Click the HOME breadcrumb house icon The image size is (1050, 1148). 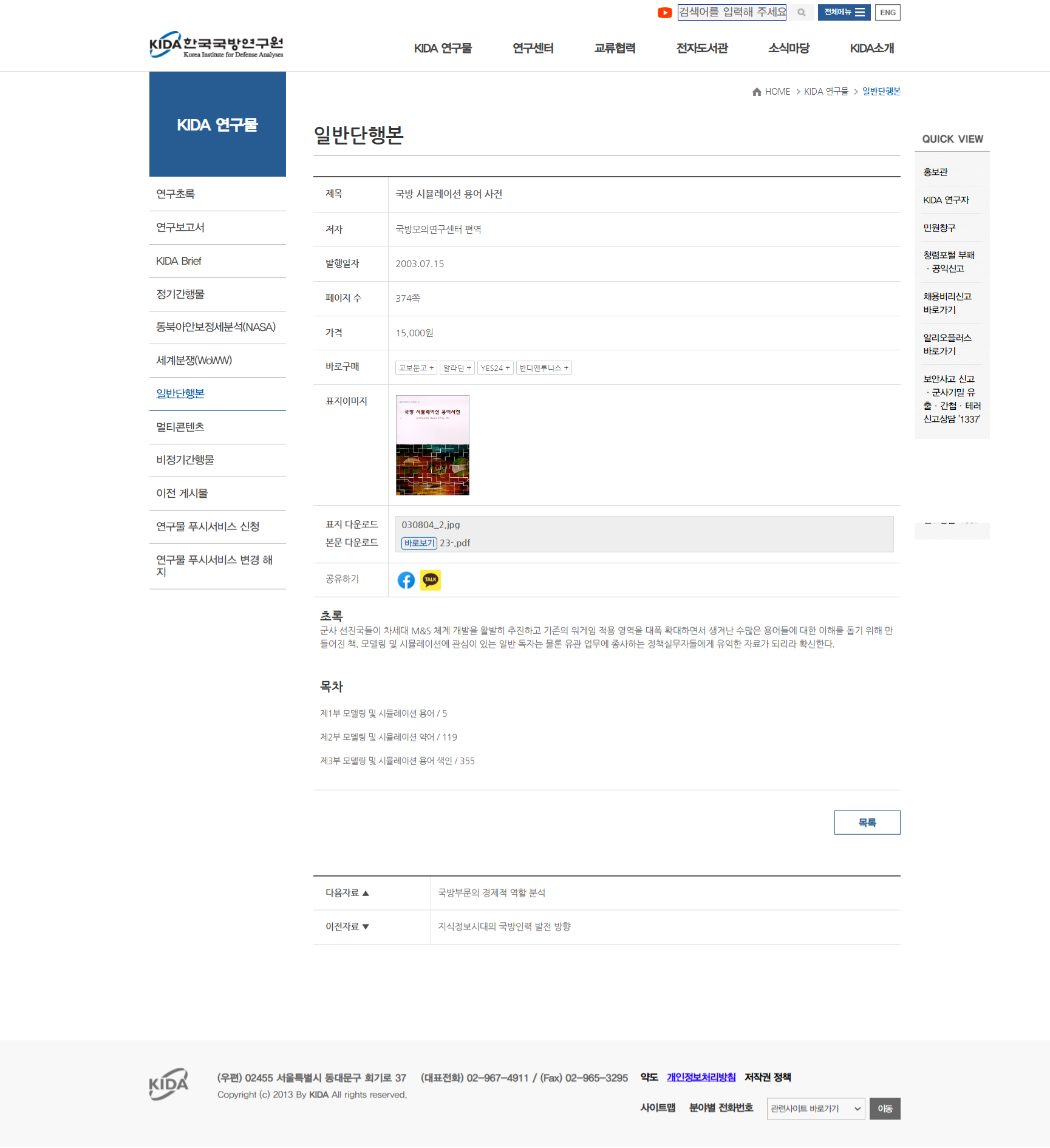[x=757, y=92]
